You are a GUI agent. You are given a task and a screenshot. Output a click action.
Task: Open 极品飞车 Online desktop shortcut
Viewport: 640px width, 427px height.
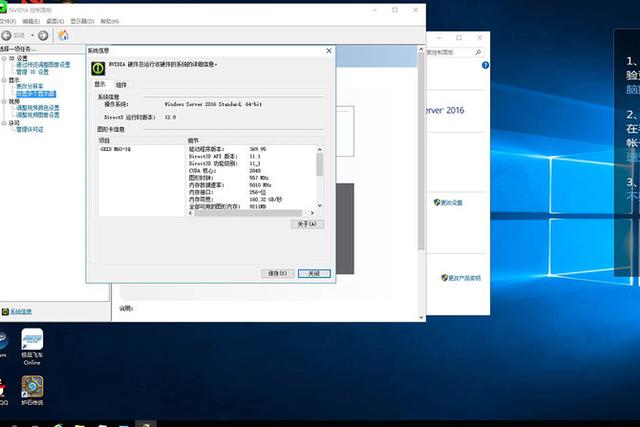[32, 342]
